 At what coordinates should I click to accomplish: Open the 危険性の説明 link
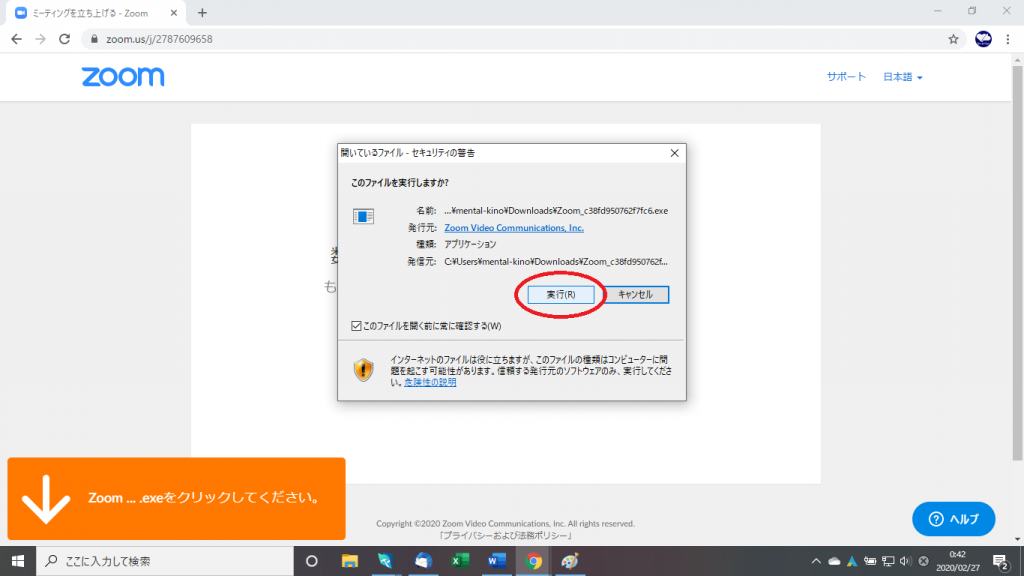430,382
